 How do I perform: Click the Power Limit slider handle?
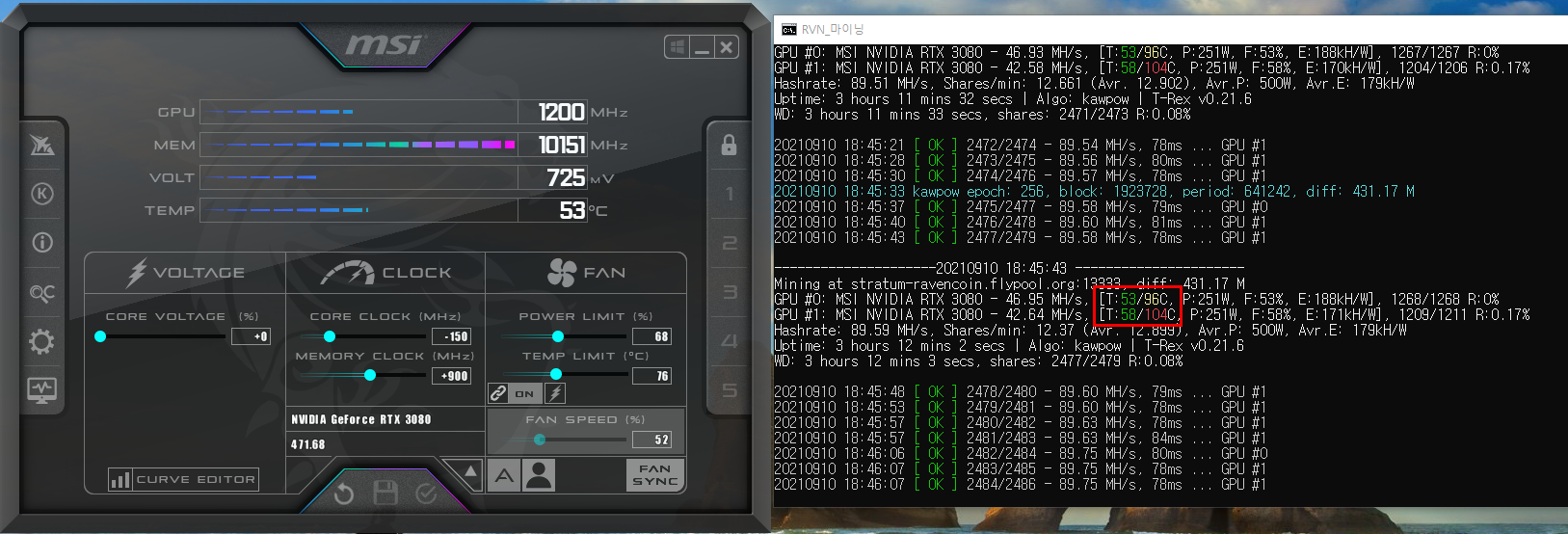click(558, 336)
